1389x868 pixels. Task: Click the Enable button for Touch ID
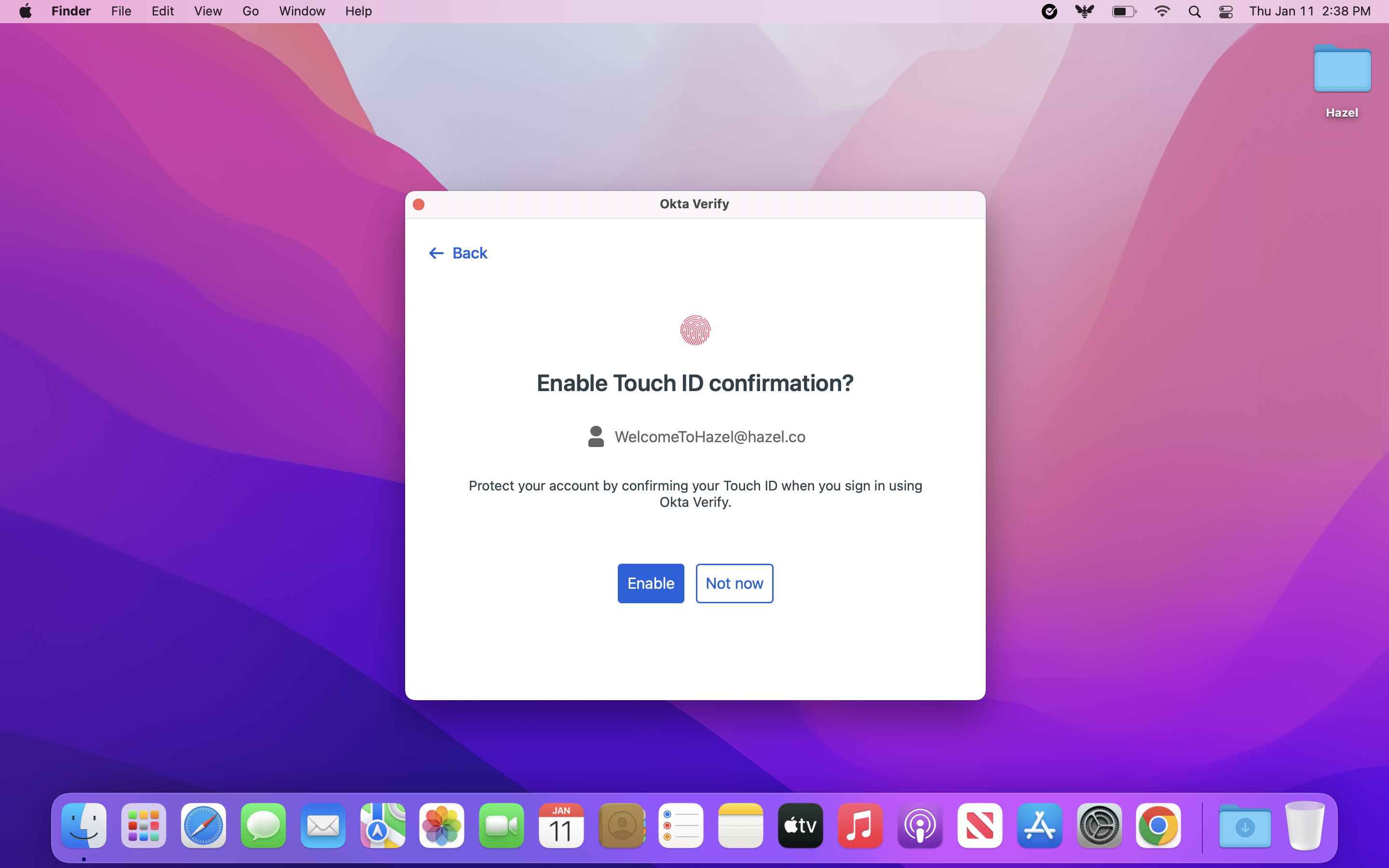650,583
